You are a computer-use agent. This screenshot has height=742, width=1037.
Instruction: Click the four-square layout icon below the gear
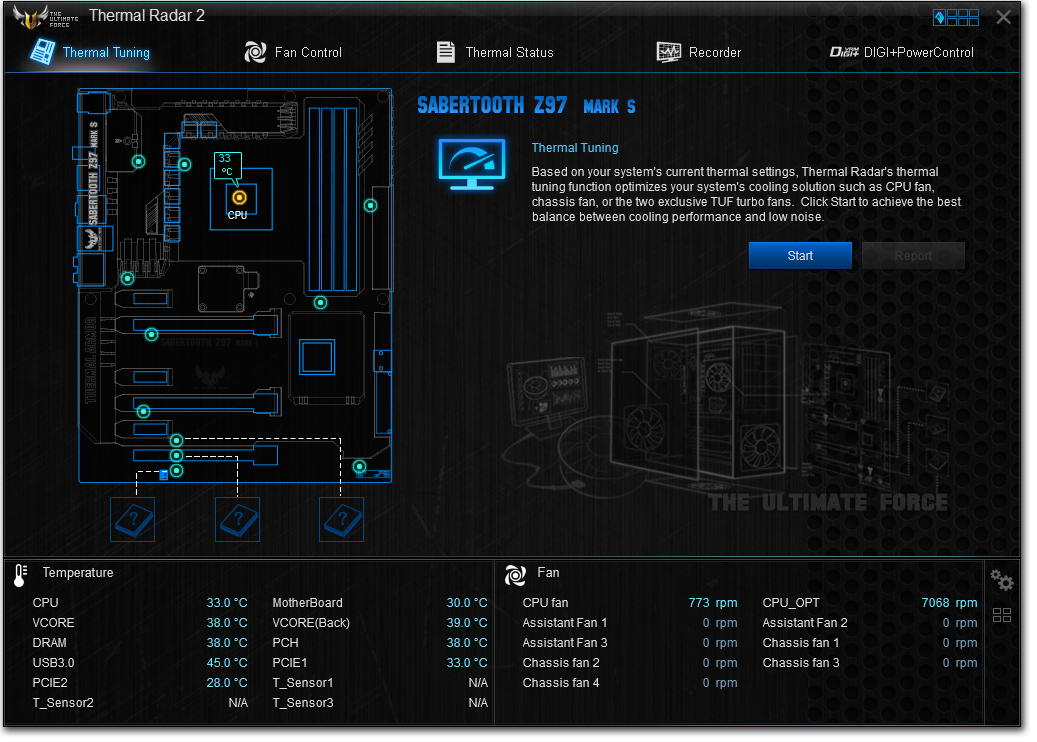(x=1002, y=615)
